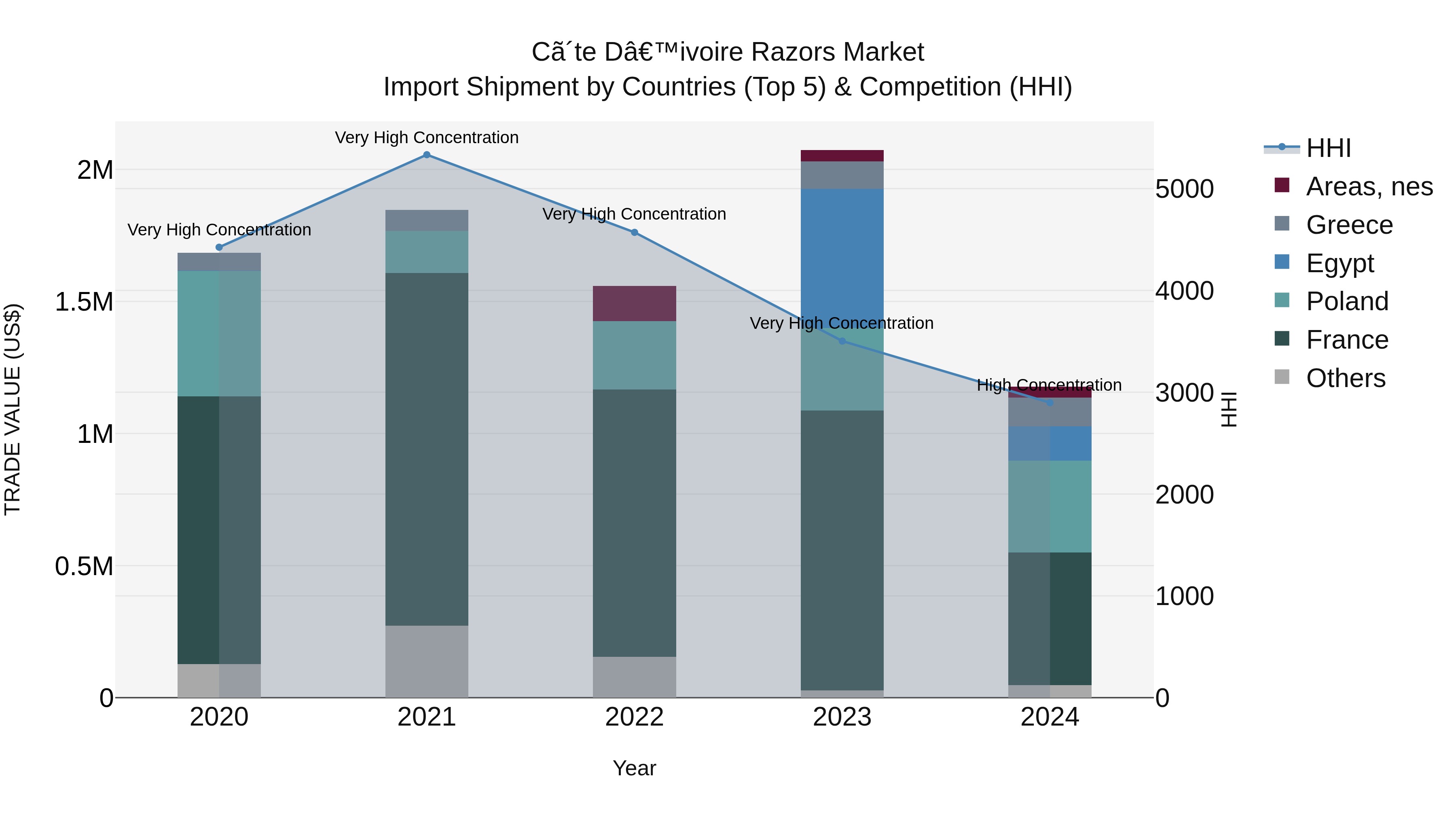Click the '2M' left axis tick label
This screenshot has width=1456, height=819.
(95, 170)
